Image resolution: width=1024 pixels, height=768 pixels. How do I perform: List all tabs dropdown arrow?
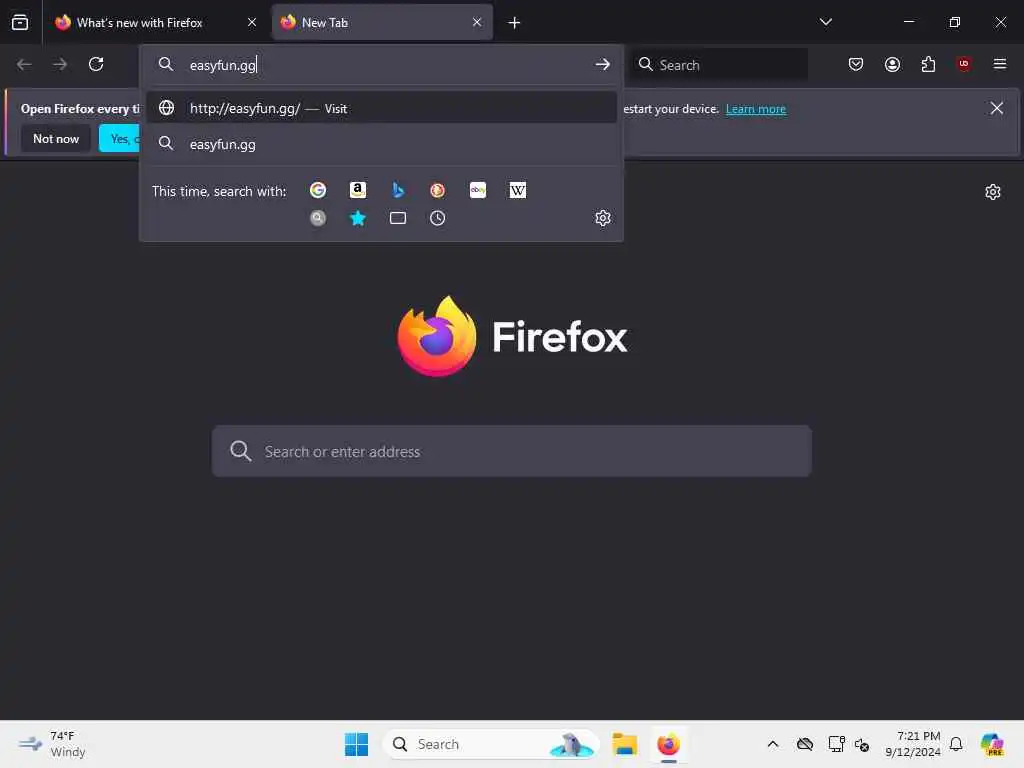825,22
